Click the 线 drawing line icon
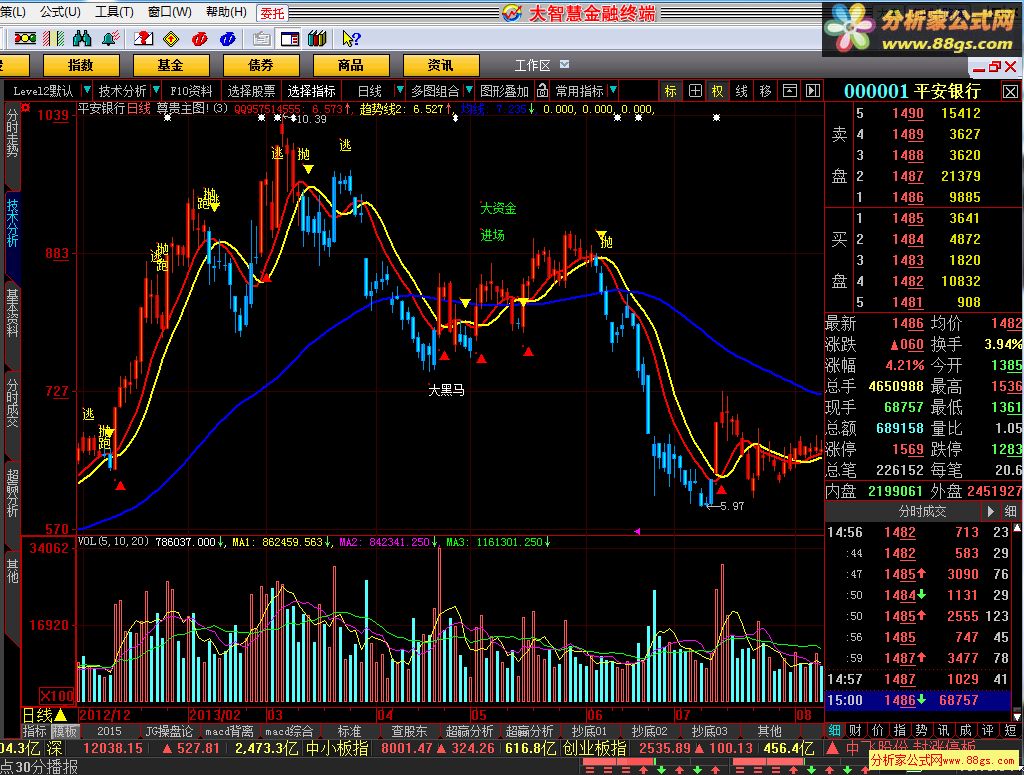Viewport: 1024px width, 775px height. click(741, 91)
